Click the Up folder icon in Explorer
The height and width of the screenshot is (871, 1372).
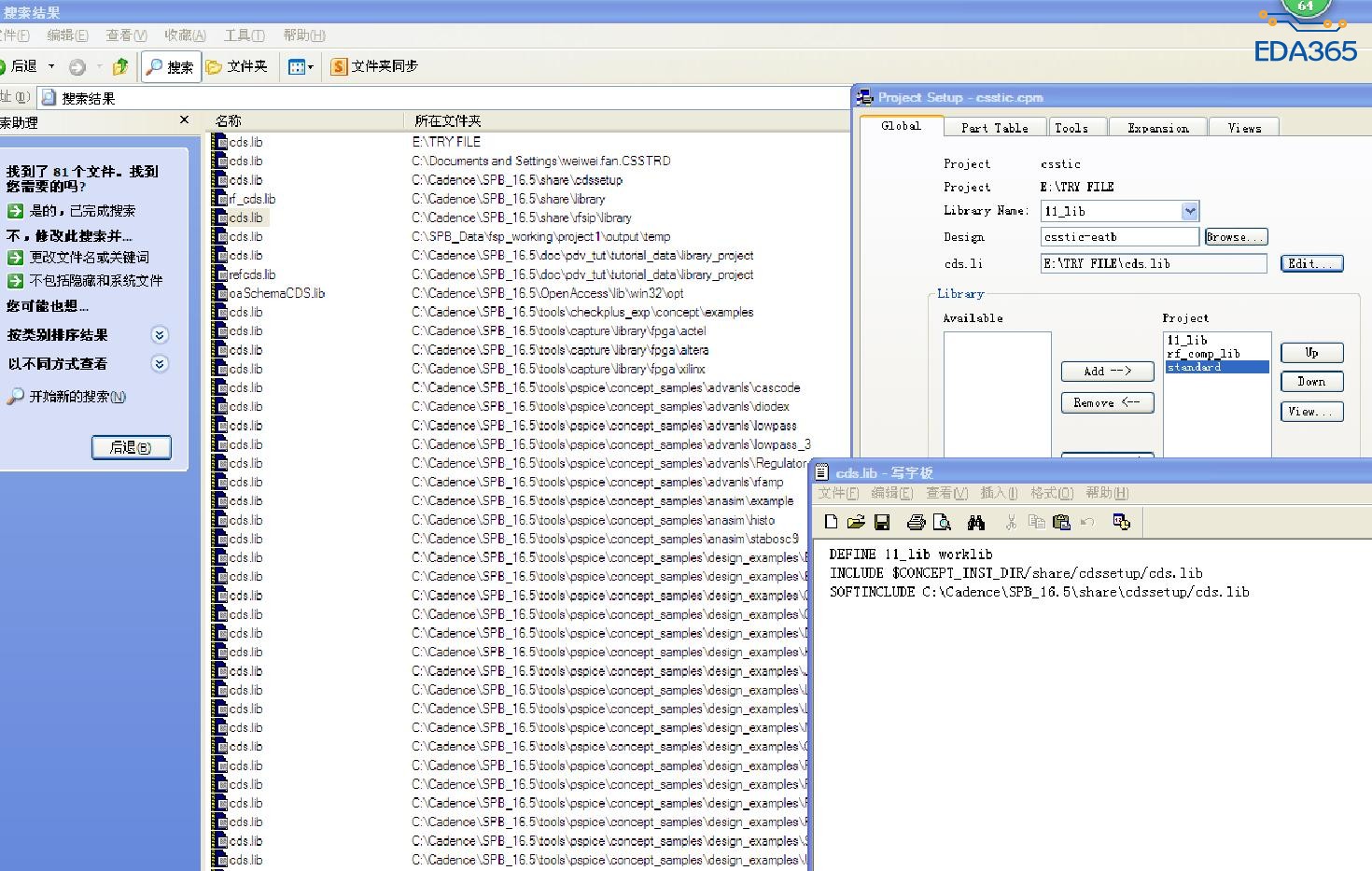coord(119,66)
